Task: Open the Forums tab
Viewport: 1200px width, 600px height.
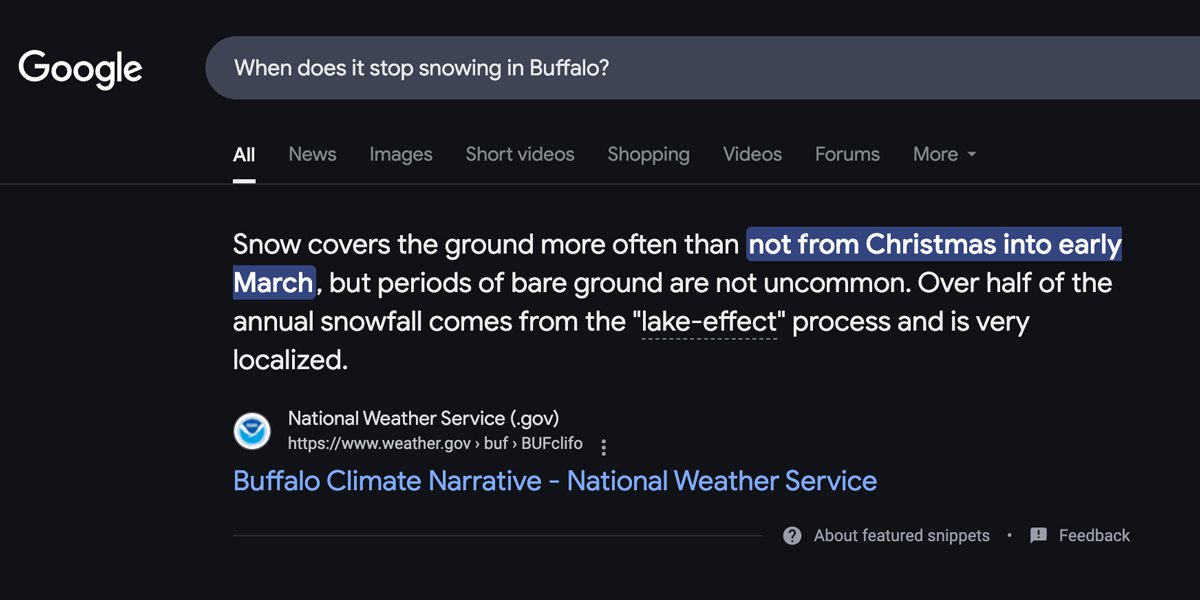Action: click(847, 154)
